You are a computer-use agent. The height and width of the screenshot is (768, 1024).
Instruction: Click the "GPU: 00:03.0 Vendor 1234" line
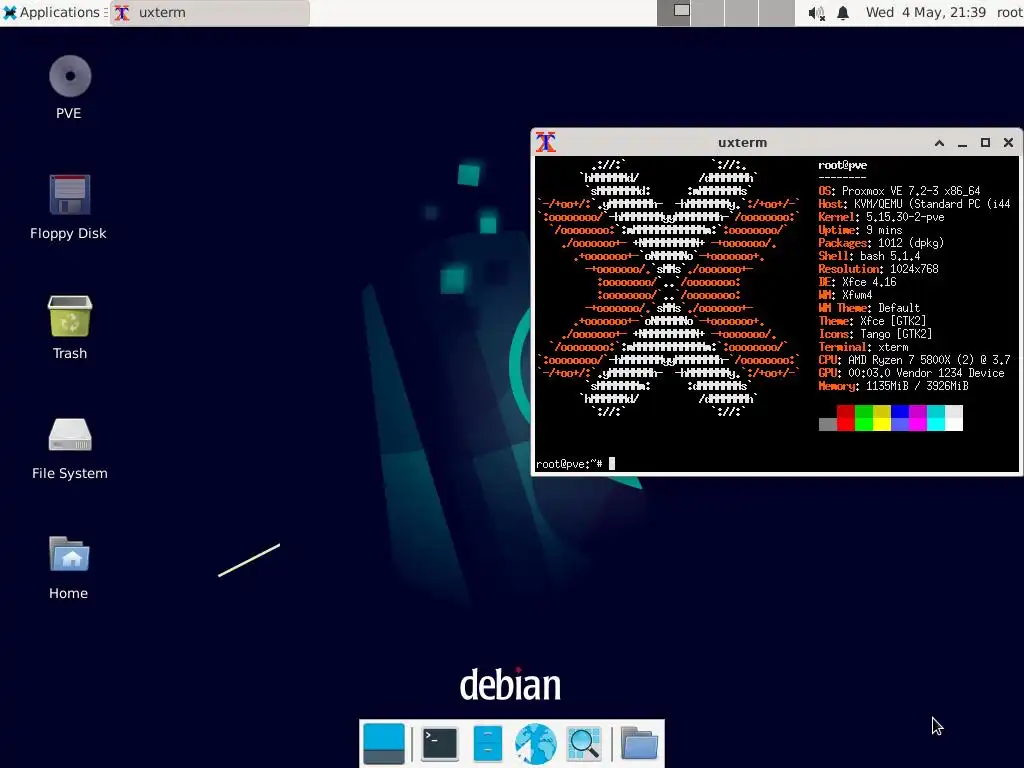tap(911, 373)
